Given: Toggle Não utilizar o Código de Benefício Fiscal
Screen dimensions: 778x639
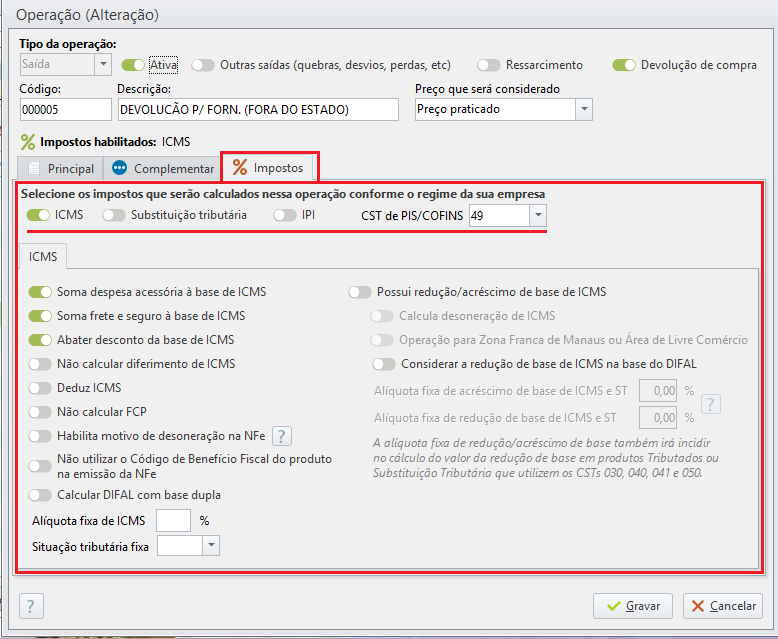Looking at the screenshot, I should [40, 466].
